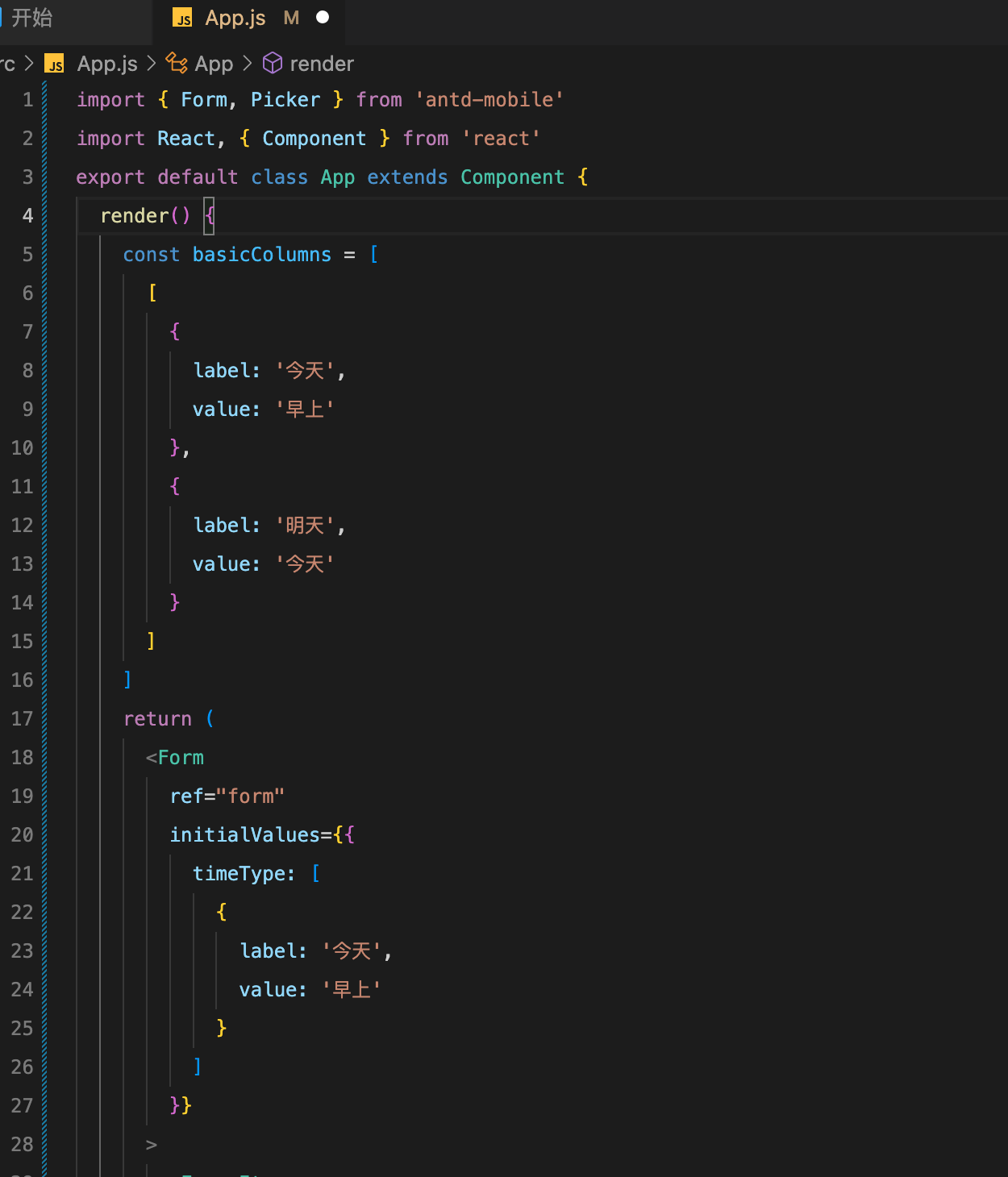Click the JS file icon on the App.js tab

[x=181, y=17]
